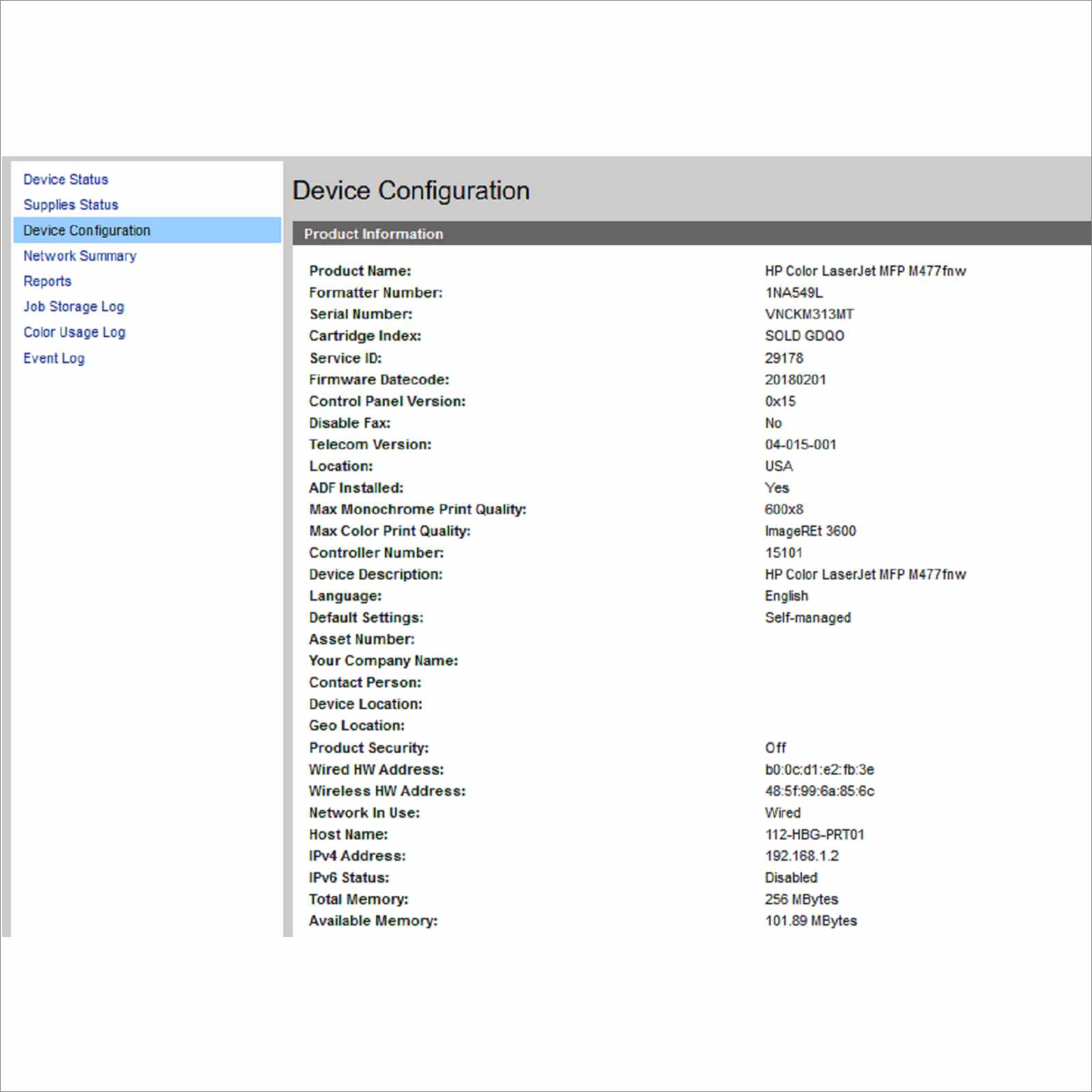Click the Max Color Print Quality label

click(390, 531)
